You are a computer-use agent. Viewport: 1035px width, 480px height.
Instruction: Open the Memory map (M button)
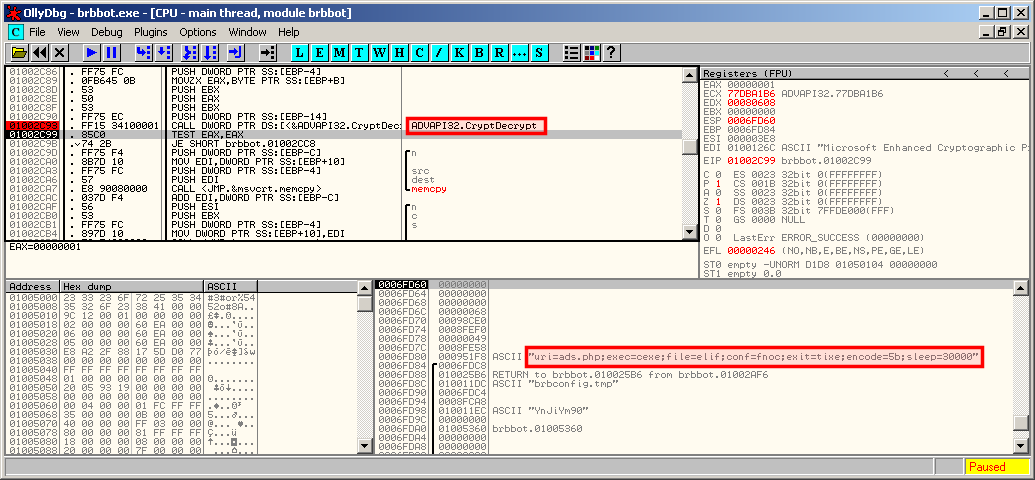342,52
